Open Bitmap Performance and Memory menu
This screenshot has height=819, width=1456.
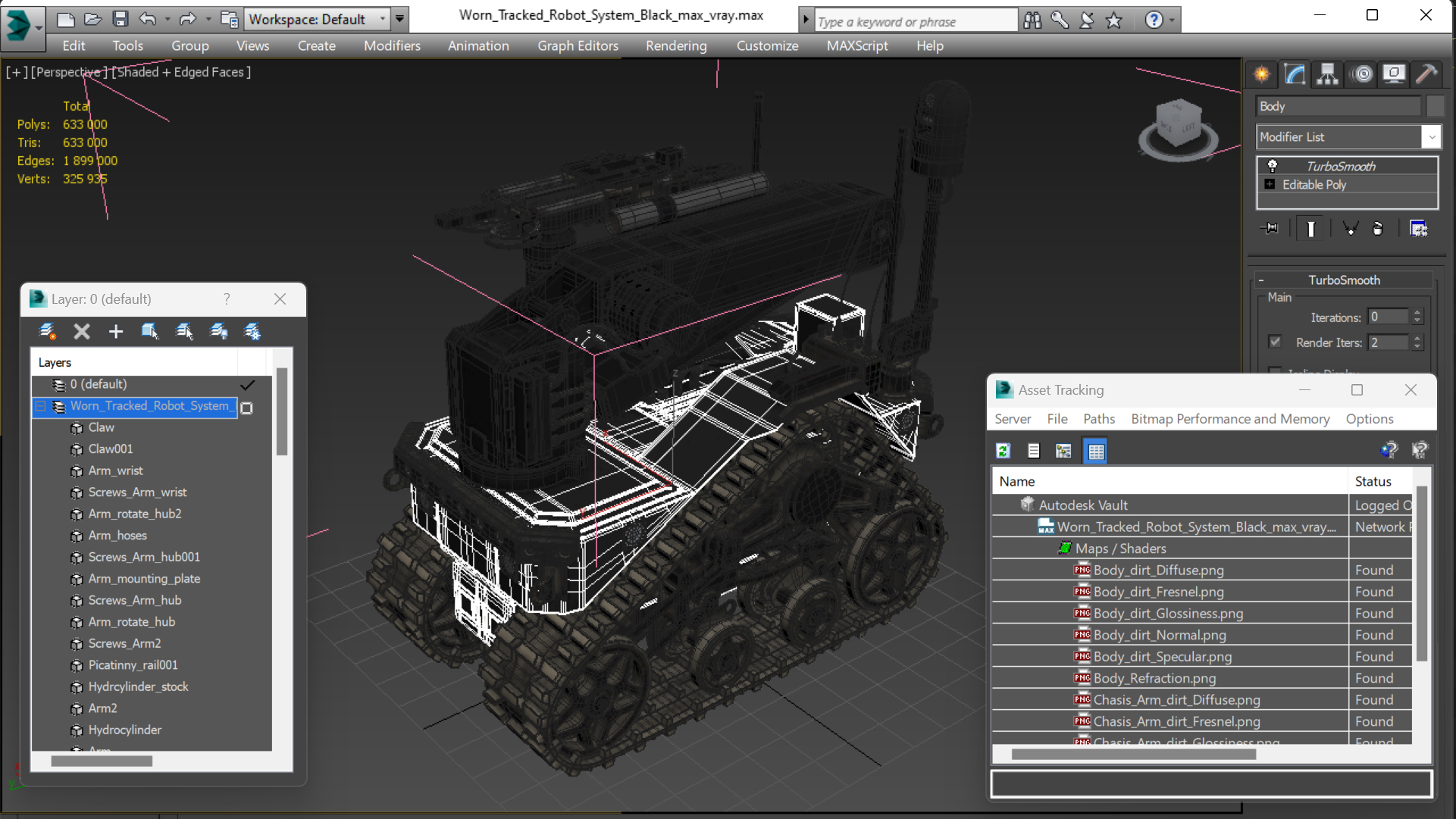(x=1230, y=419)
